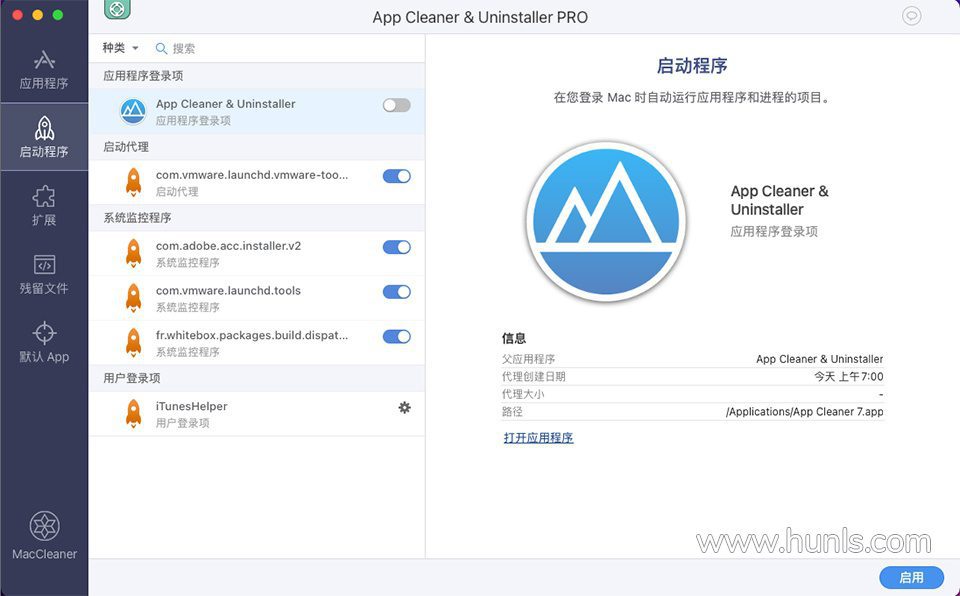Disable com.vmware.launchd.vmware-too... launch agent
Image resolution: width=960 pixels, height=596 pixels.
tap(397, 176)
